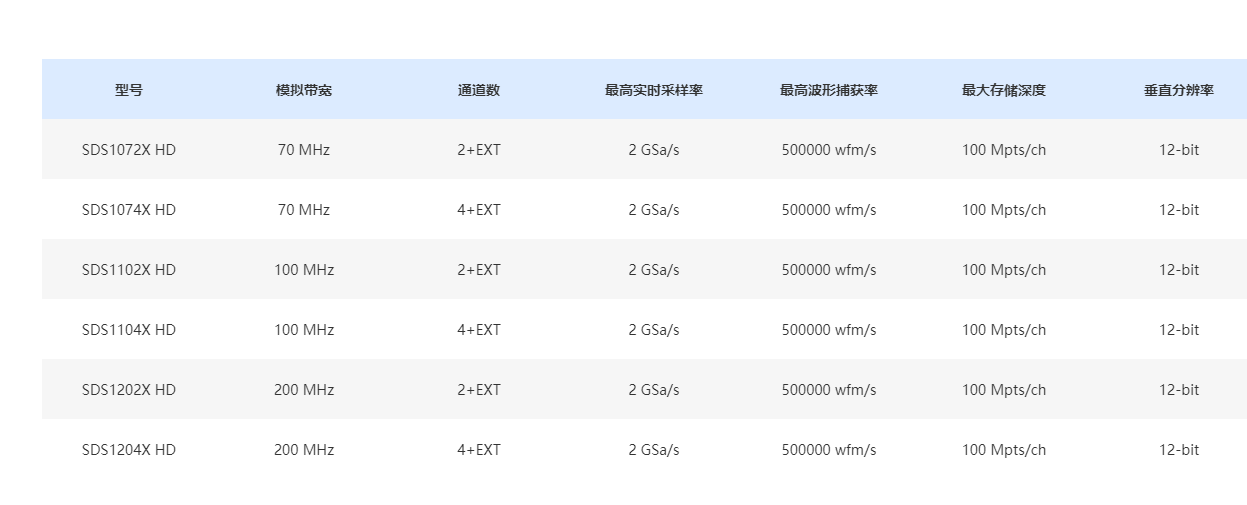Select 2 GSa/s cell in SDS1104X HD row
The image size is (1247, 505).
pyautogui.click(x=654, y=330)
